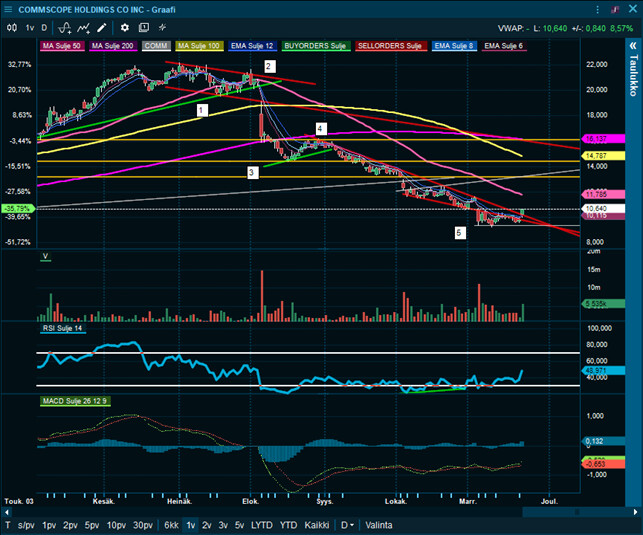643x535 pixels.
Task: Click the news/notes panel icon in toolbar
Action: click(143, 27)
